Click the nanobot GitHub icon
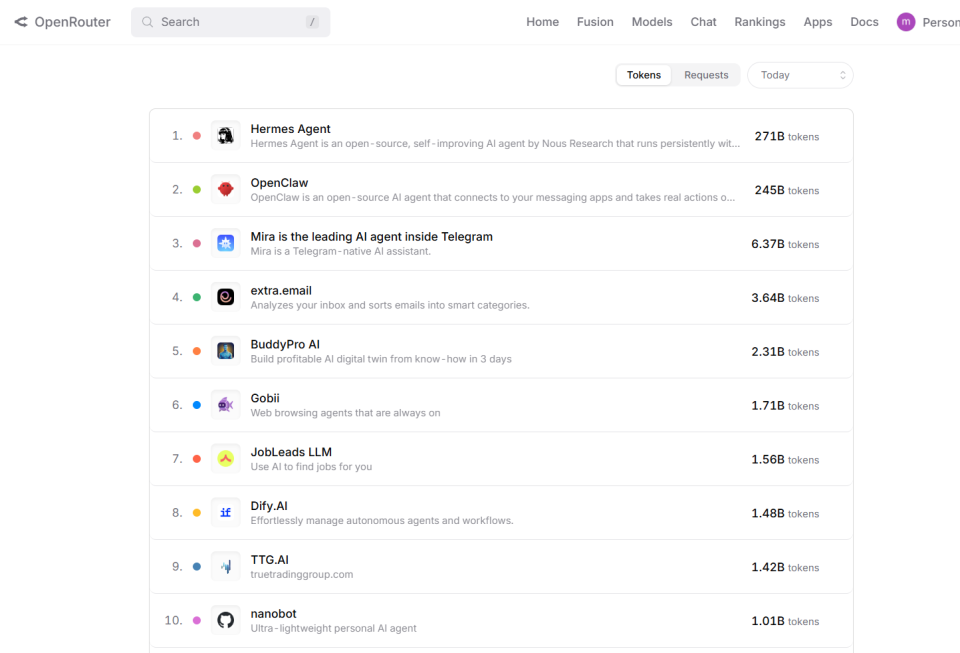960x653 pixels. [226, 620]
